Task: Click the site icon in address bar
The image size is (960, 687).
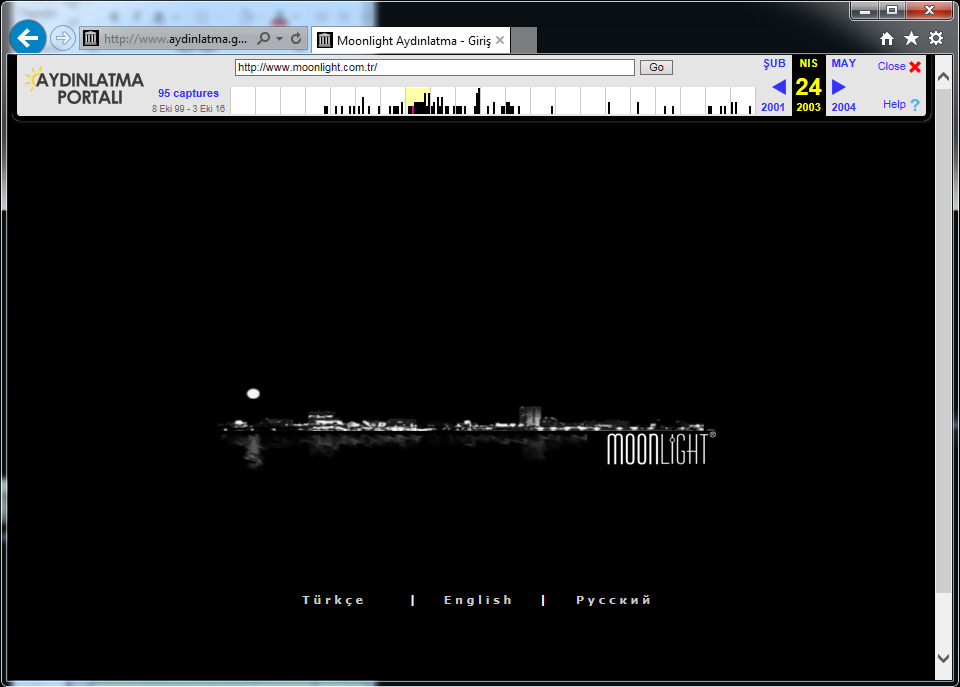Action: point(91,39)
